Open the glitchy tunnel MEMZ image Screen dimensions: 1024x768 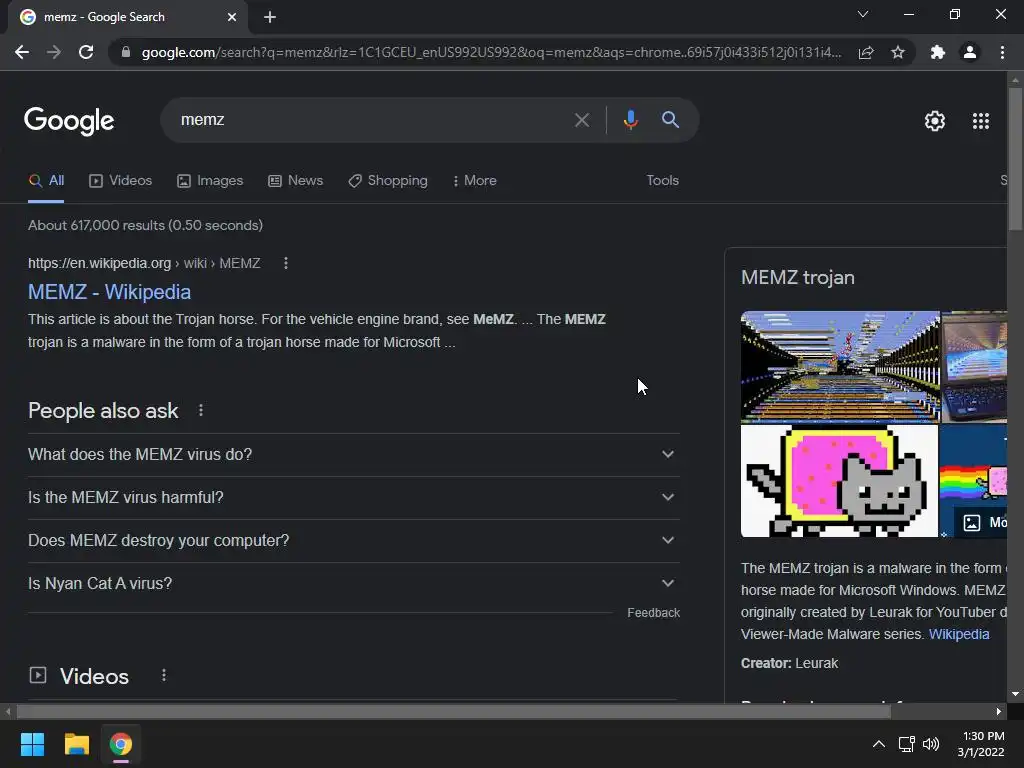[x=840, y=366]
